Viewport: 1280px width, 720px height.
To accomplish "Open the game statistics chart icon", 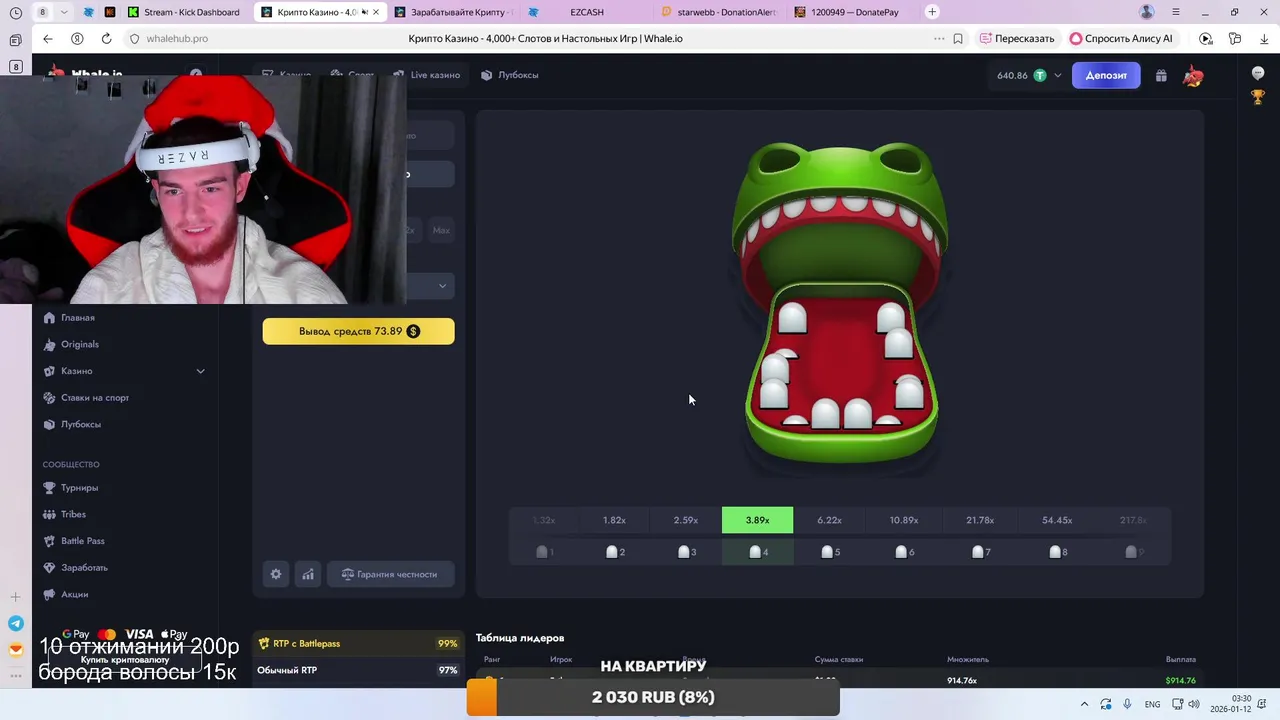I will [308, 574].
